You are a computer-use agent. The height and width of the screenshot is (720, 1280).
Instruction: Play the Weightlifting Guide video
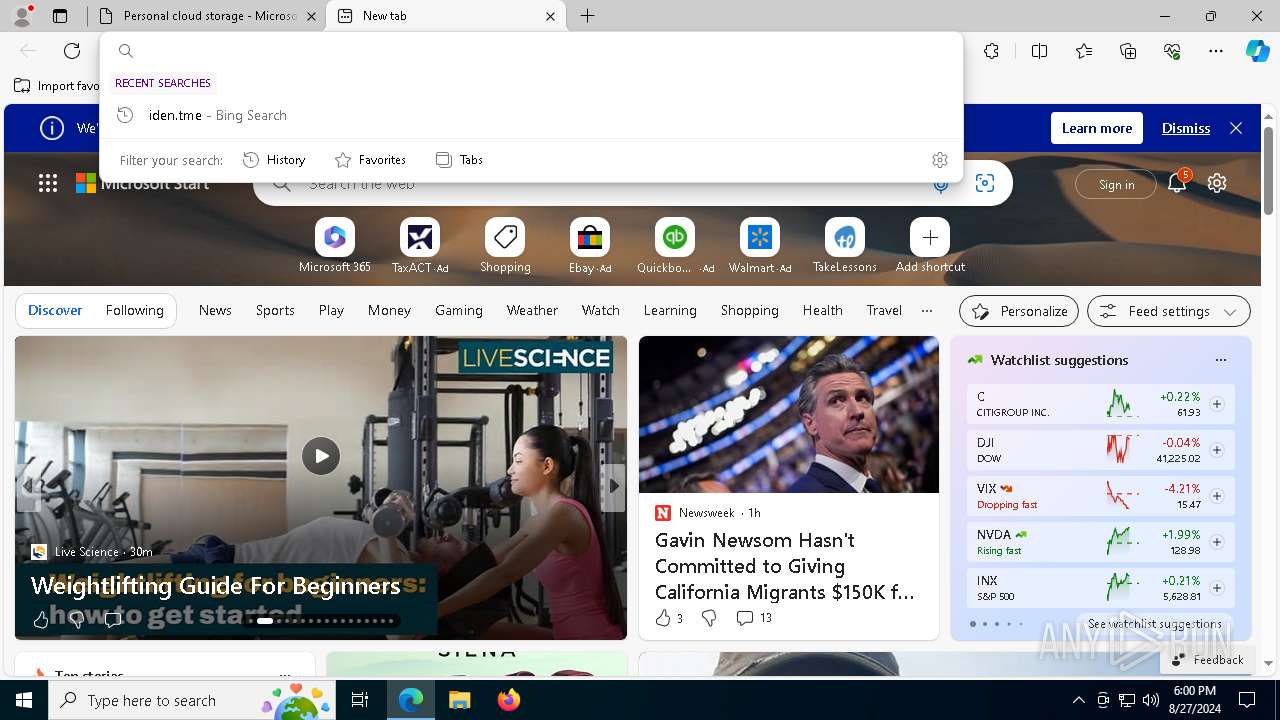[321, 456]
